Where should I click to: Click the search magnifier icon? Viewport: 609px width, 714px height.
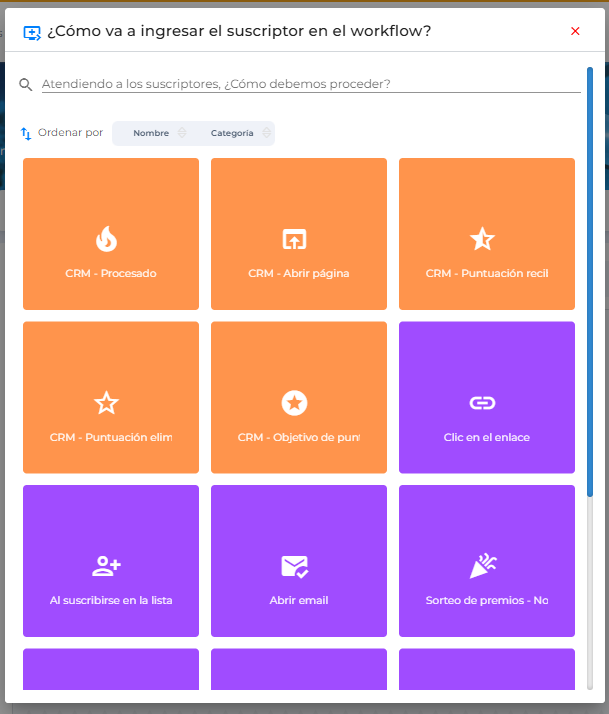(x=26, y=85)
